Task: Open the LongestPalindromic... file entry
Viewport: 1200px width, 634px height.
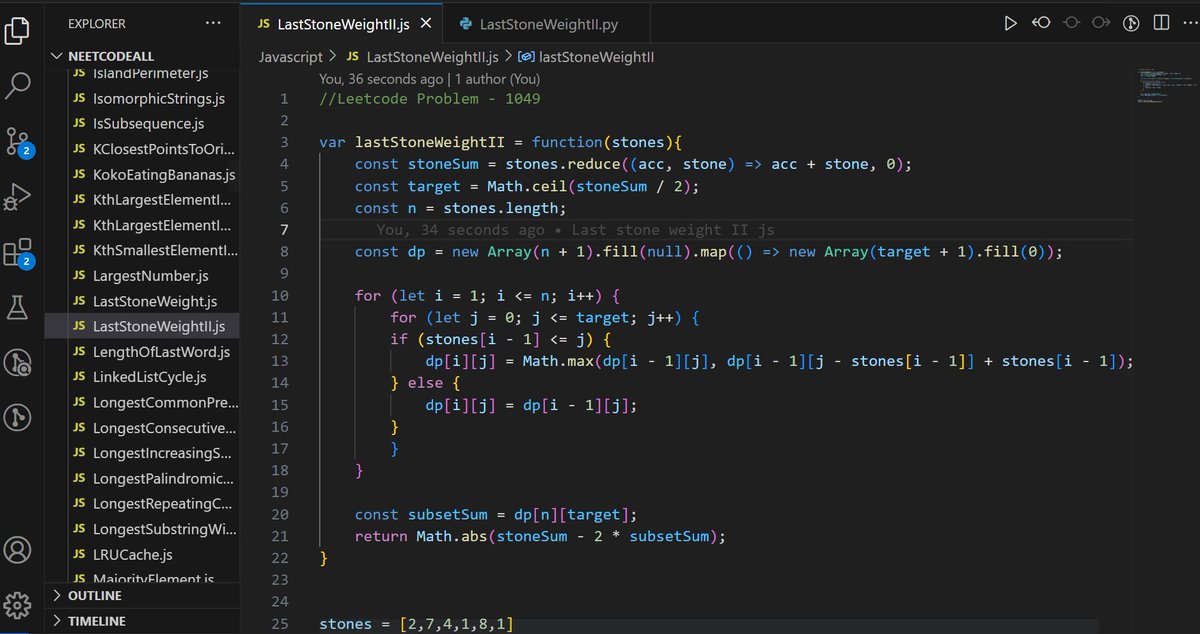Action: [x=165, y=478]
